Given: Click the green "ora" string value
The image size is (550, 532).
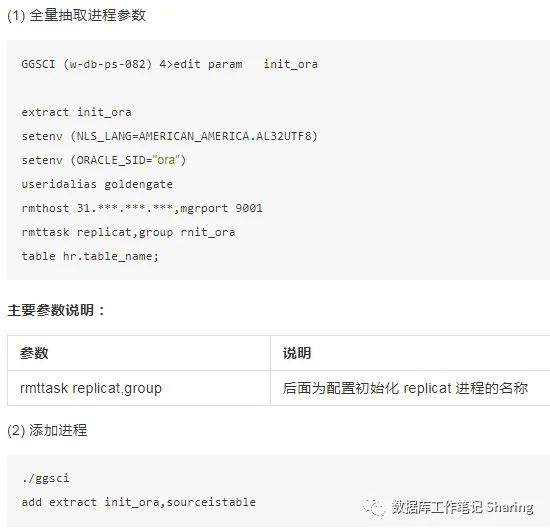Looking at the screenshot, I should click(166, 160).
